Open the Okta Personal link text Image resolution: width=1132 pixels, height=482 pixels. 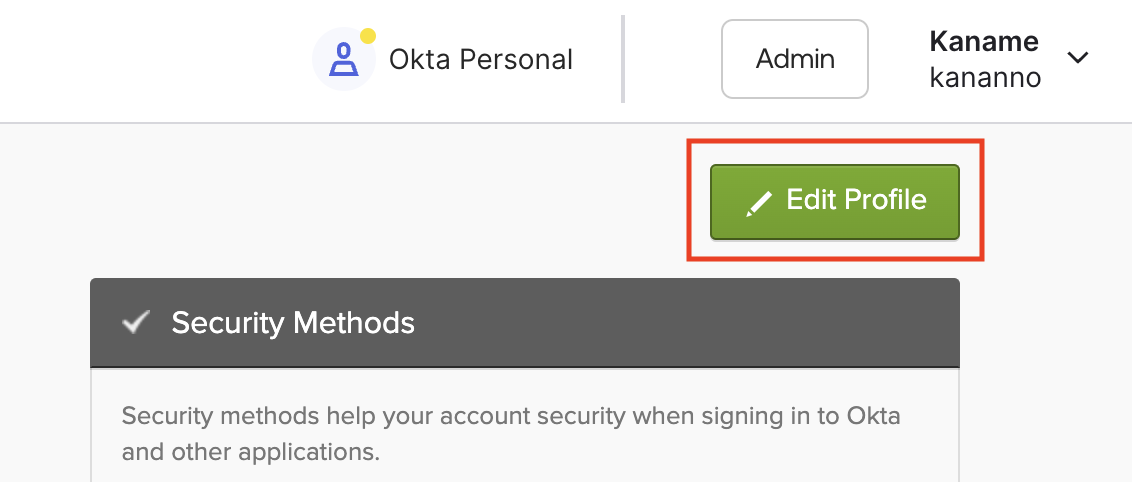click(480, 60)
